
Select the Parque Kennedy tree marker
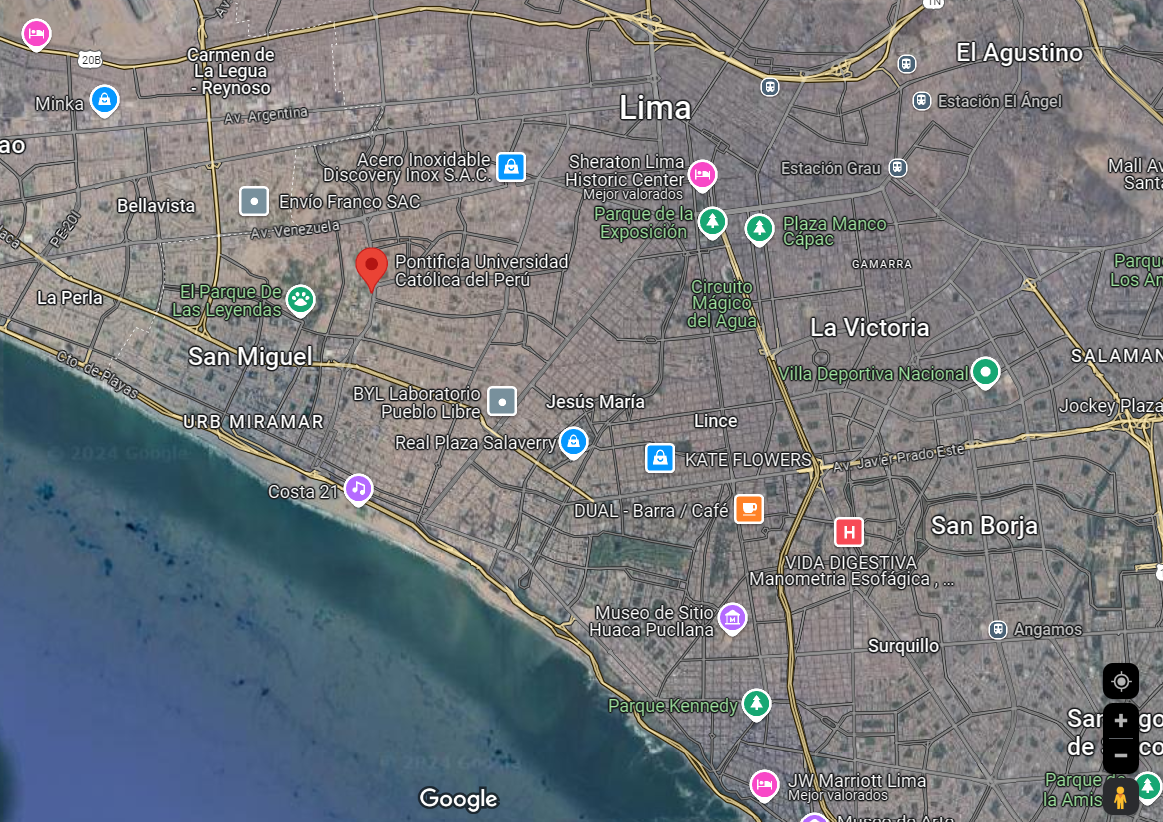[x=757, y=704]
